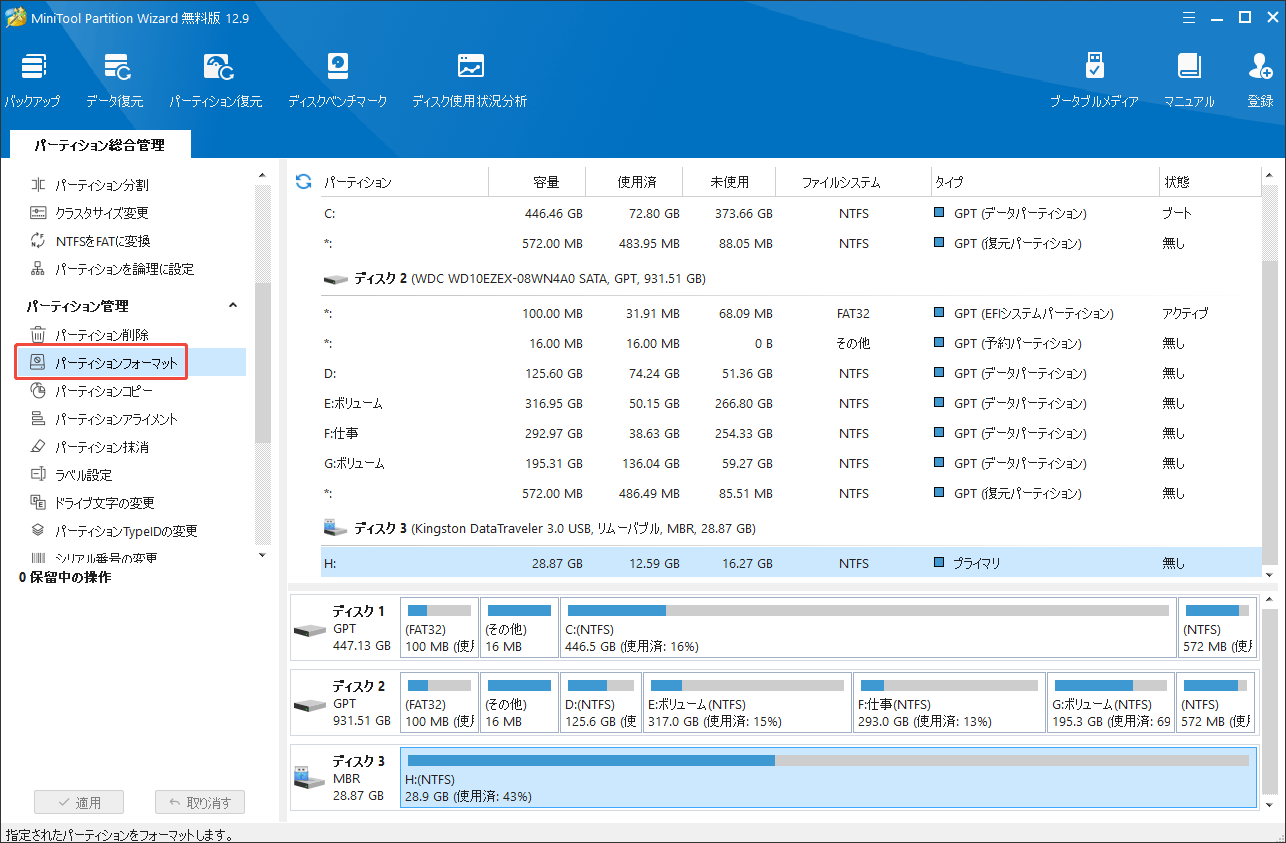Viewport: 1286px width, 843px height.
Task: Select the H: partition row
Action: (790, 563)
